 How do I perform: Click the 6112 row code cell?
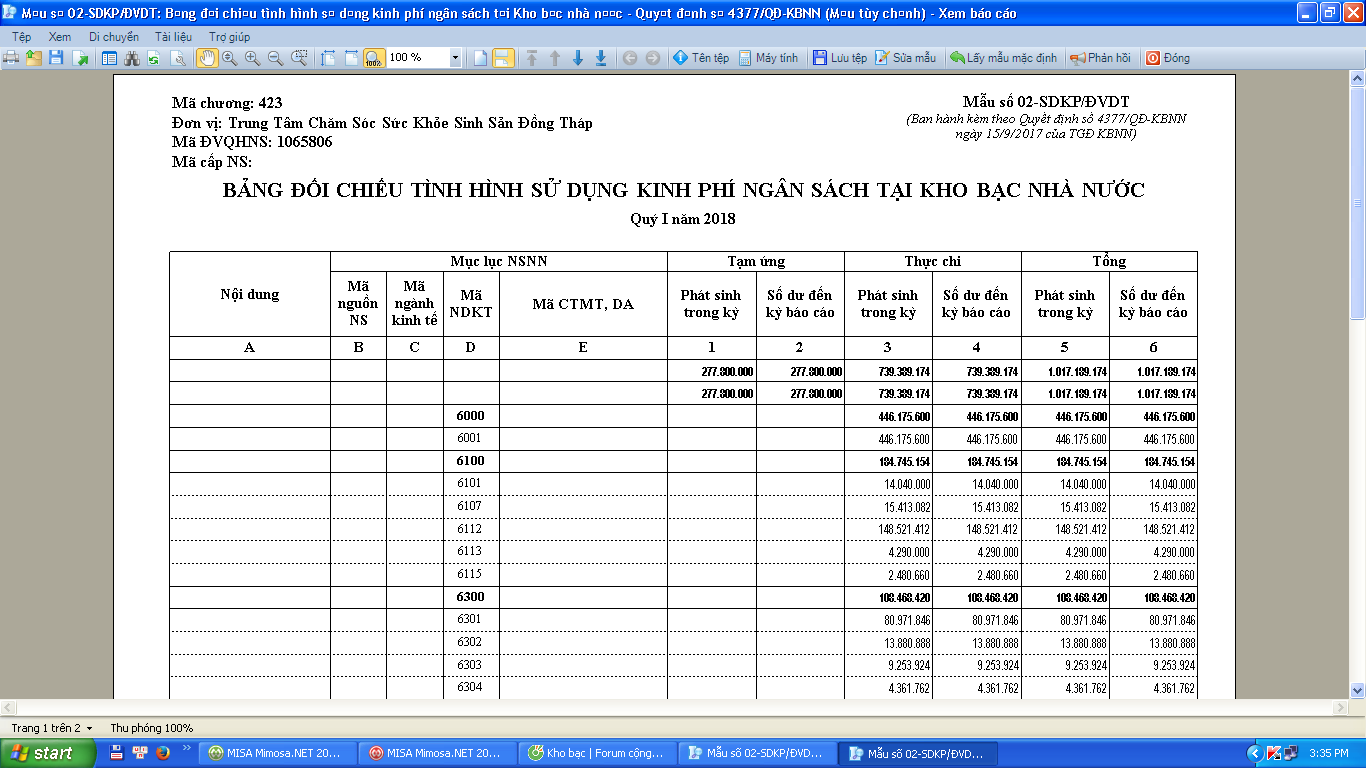click(x=472, y=529)
